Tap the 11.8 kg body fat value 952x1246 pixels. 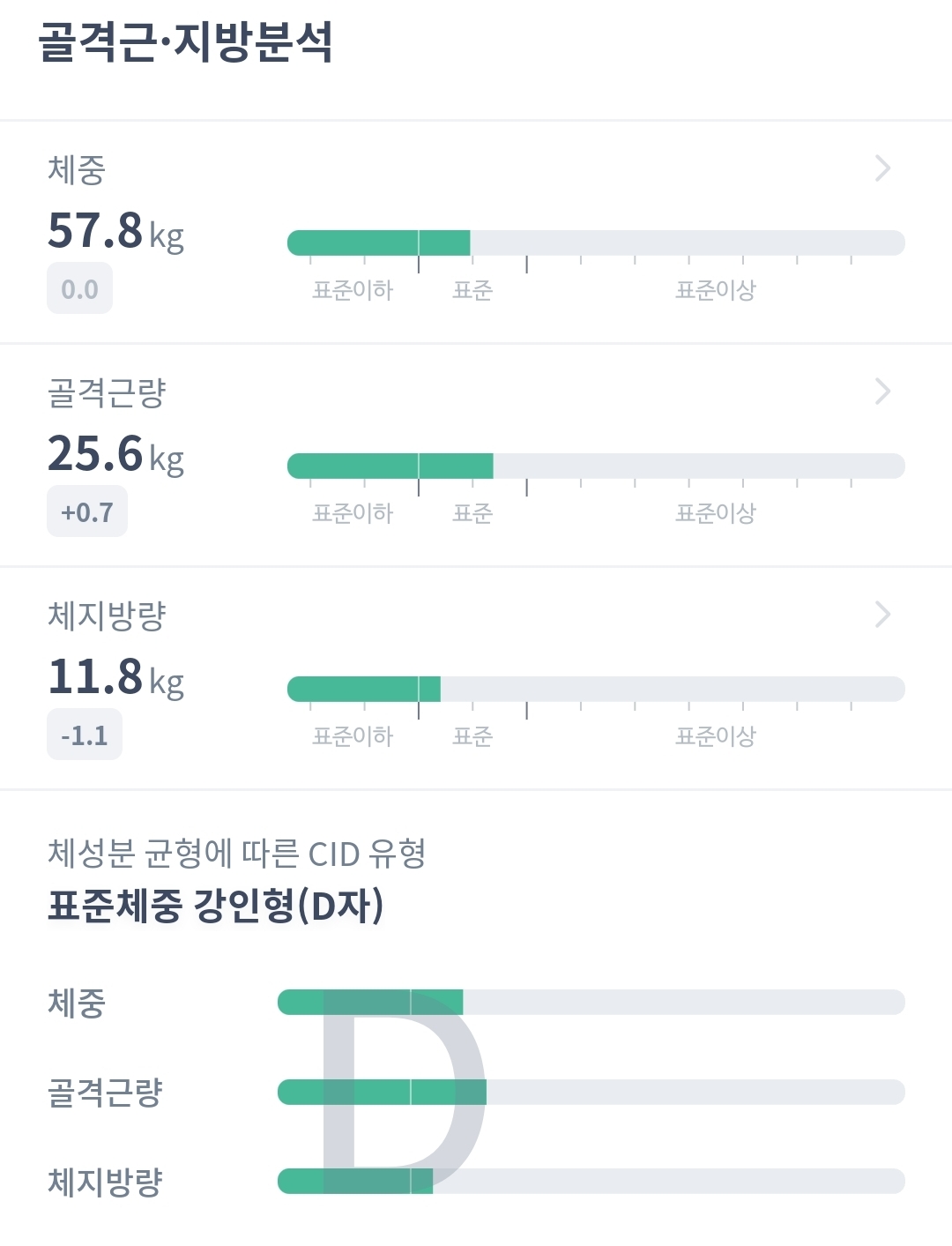[x=115, y=677]
